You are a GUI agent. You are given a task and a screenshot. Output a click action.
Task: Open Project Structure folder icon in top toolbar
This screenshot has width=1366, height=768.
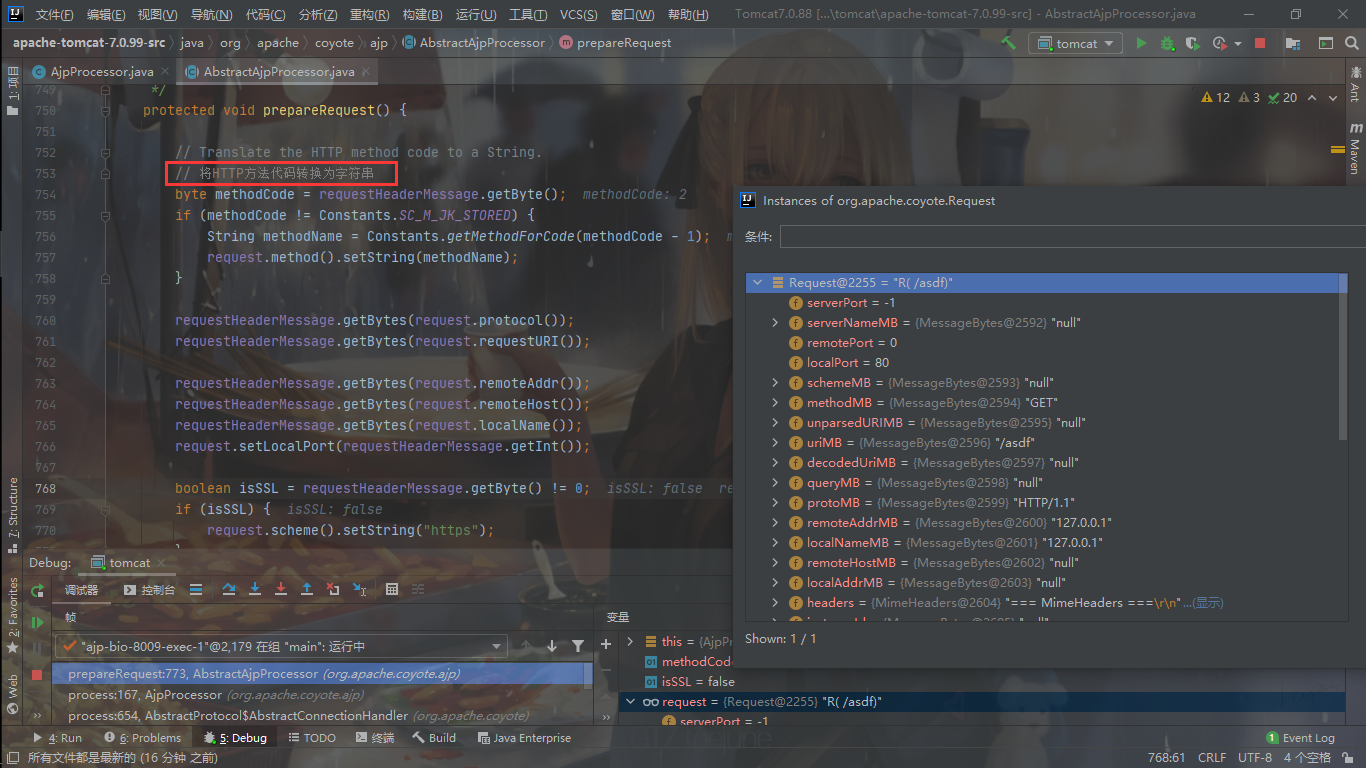click(1293, 43)
